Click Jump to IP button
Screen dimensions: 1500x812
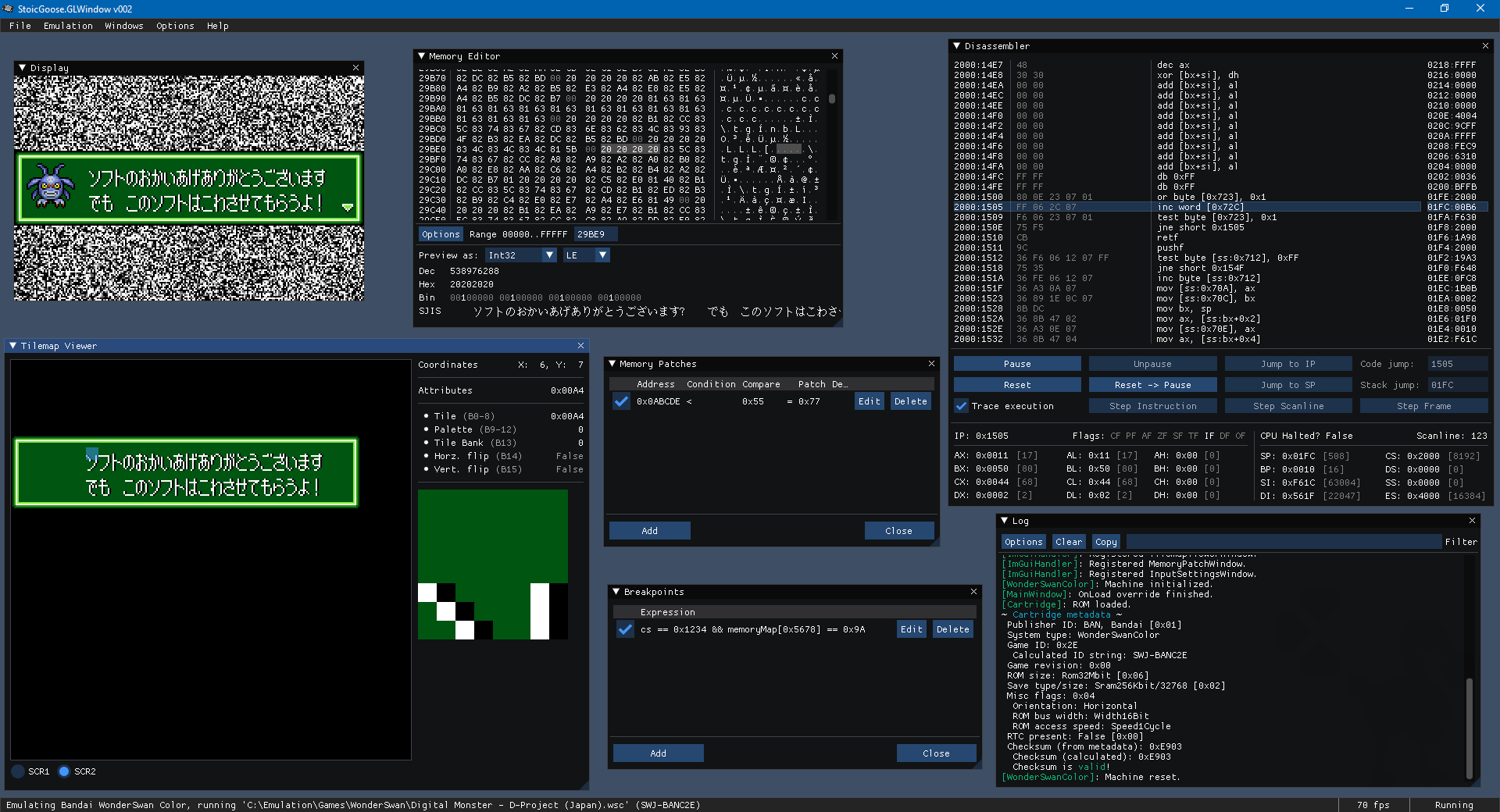coord(1287,364)
